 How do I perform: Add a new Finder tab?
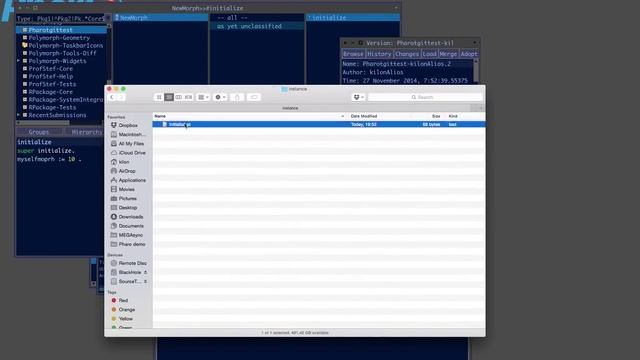point(480,108)
